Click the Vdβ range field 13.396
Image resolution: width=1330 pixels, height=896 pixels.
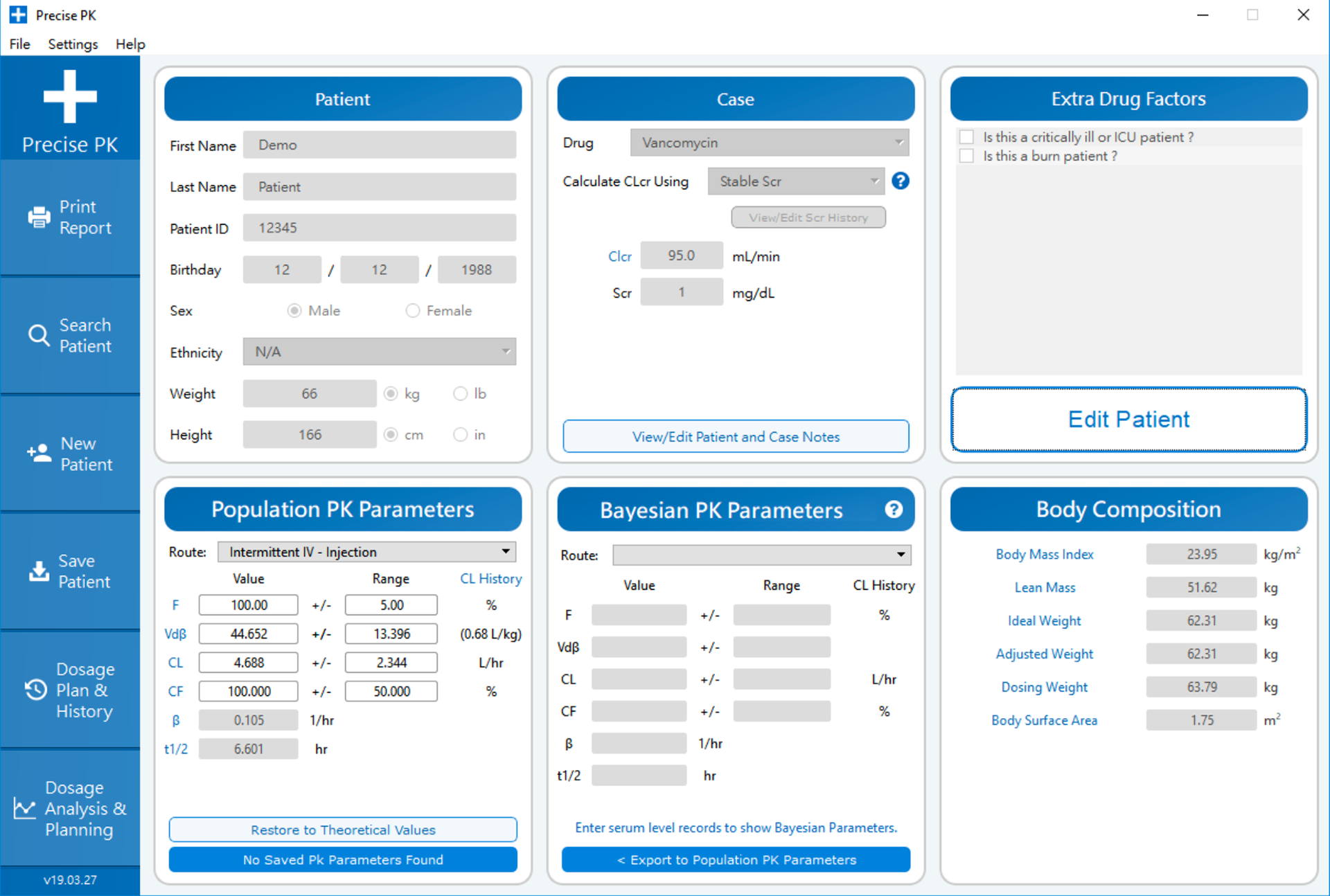[391, 634]
